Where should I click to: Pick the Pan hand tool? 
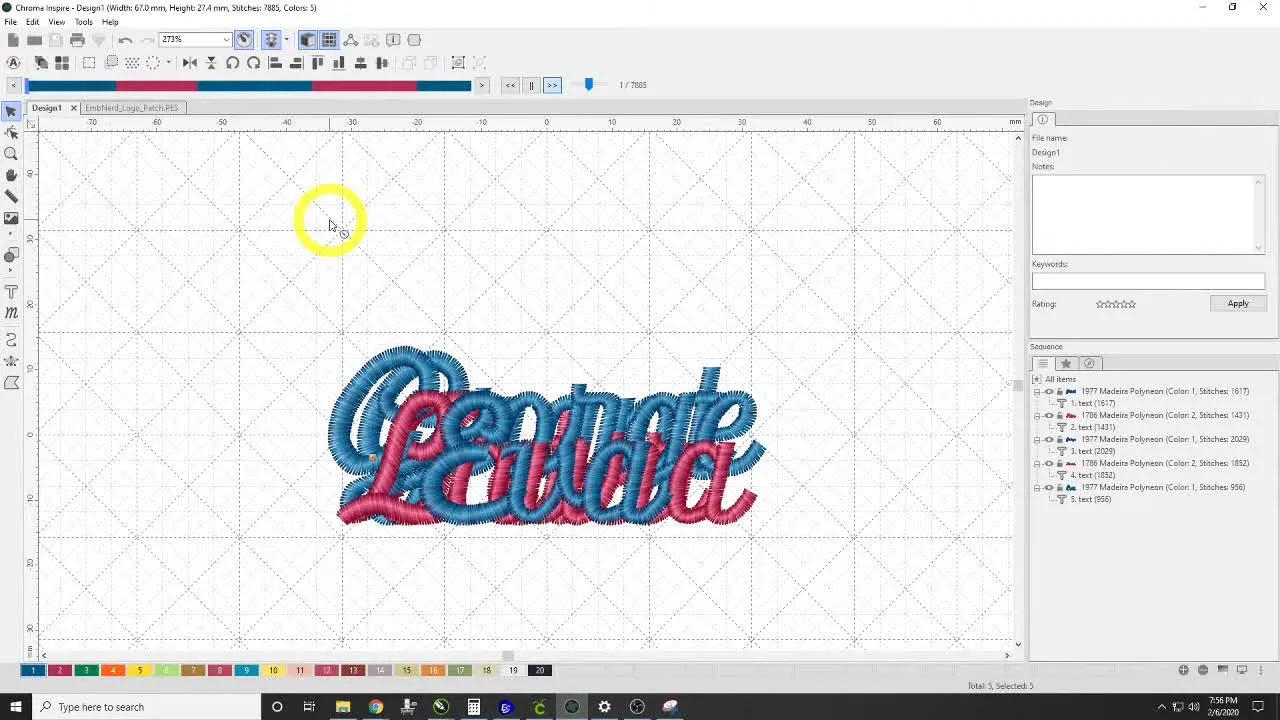(11, 175)
